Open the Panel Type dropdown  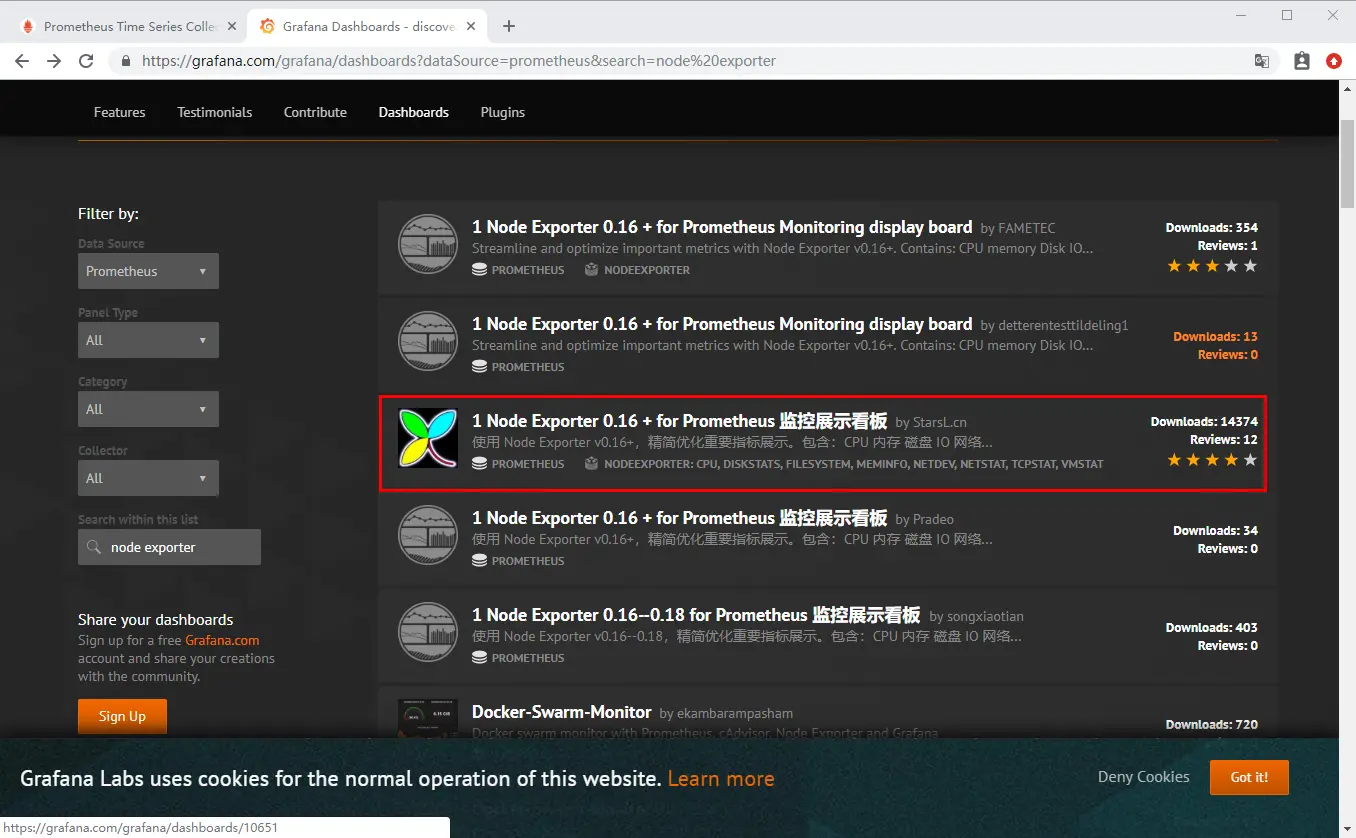(148, 340)
